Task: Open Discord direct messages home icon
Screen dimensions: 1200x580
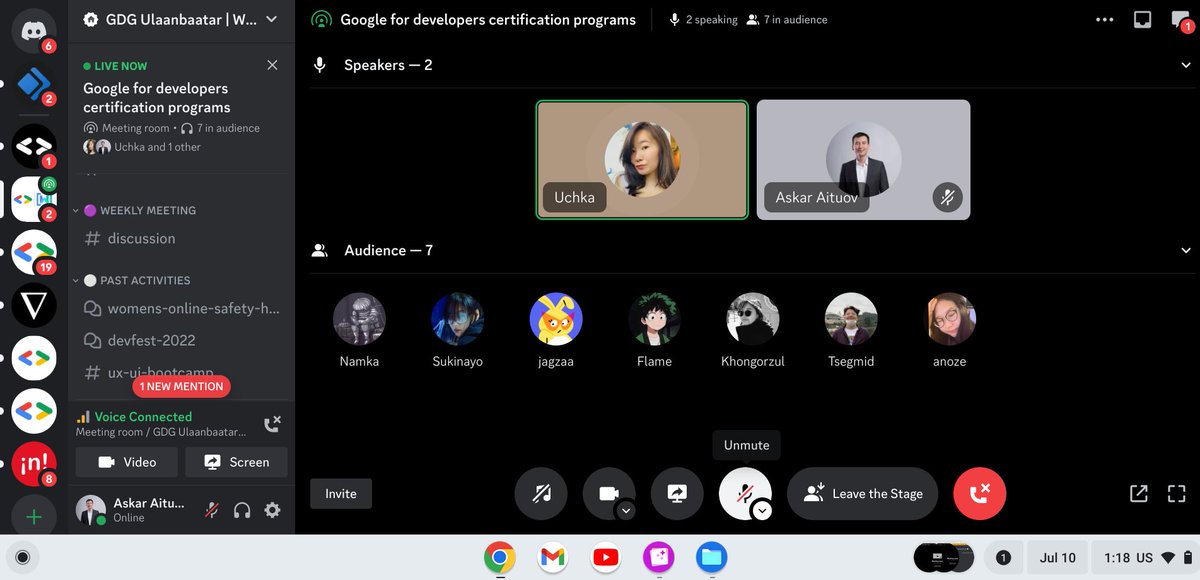Action: (33, 30)
